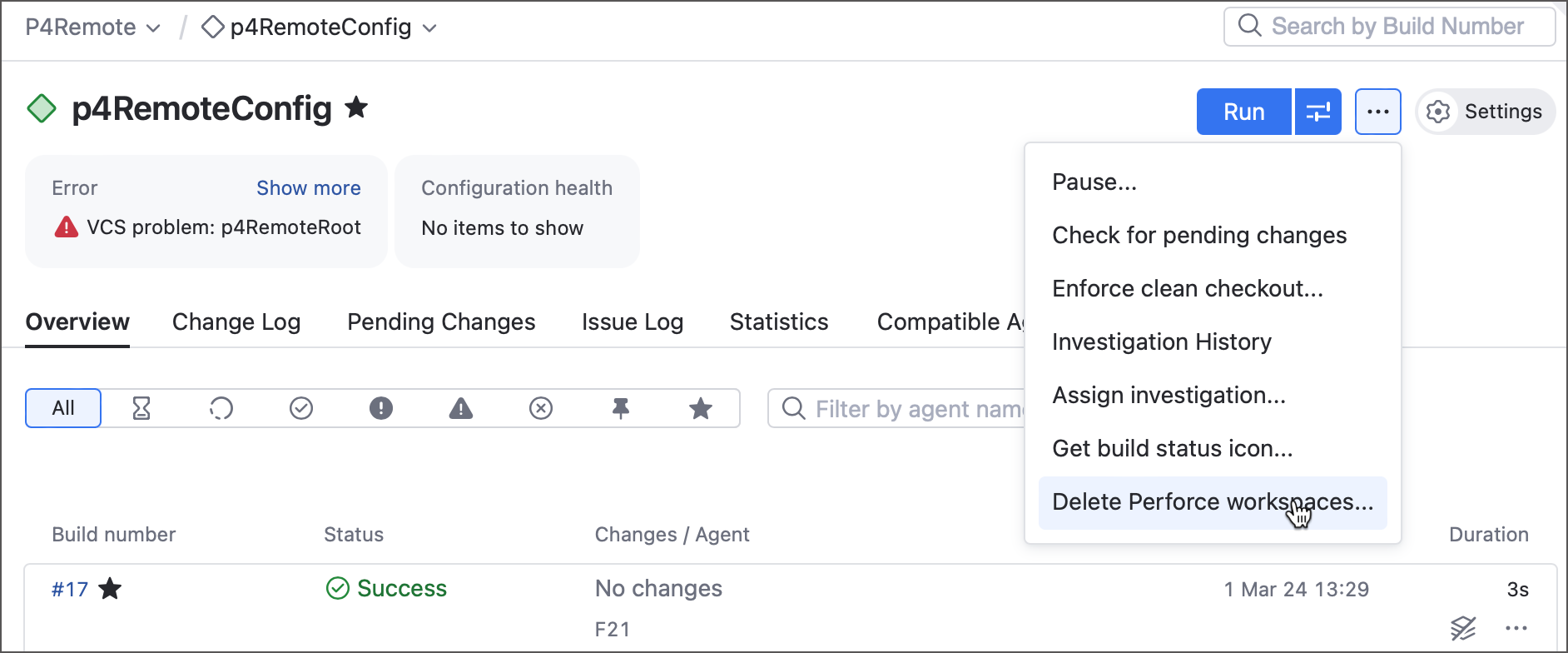Select the queued builds filter icon
The image size is (1568, 653).
(x=141, y=408)
